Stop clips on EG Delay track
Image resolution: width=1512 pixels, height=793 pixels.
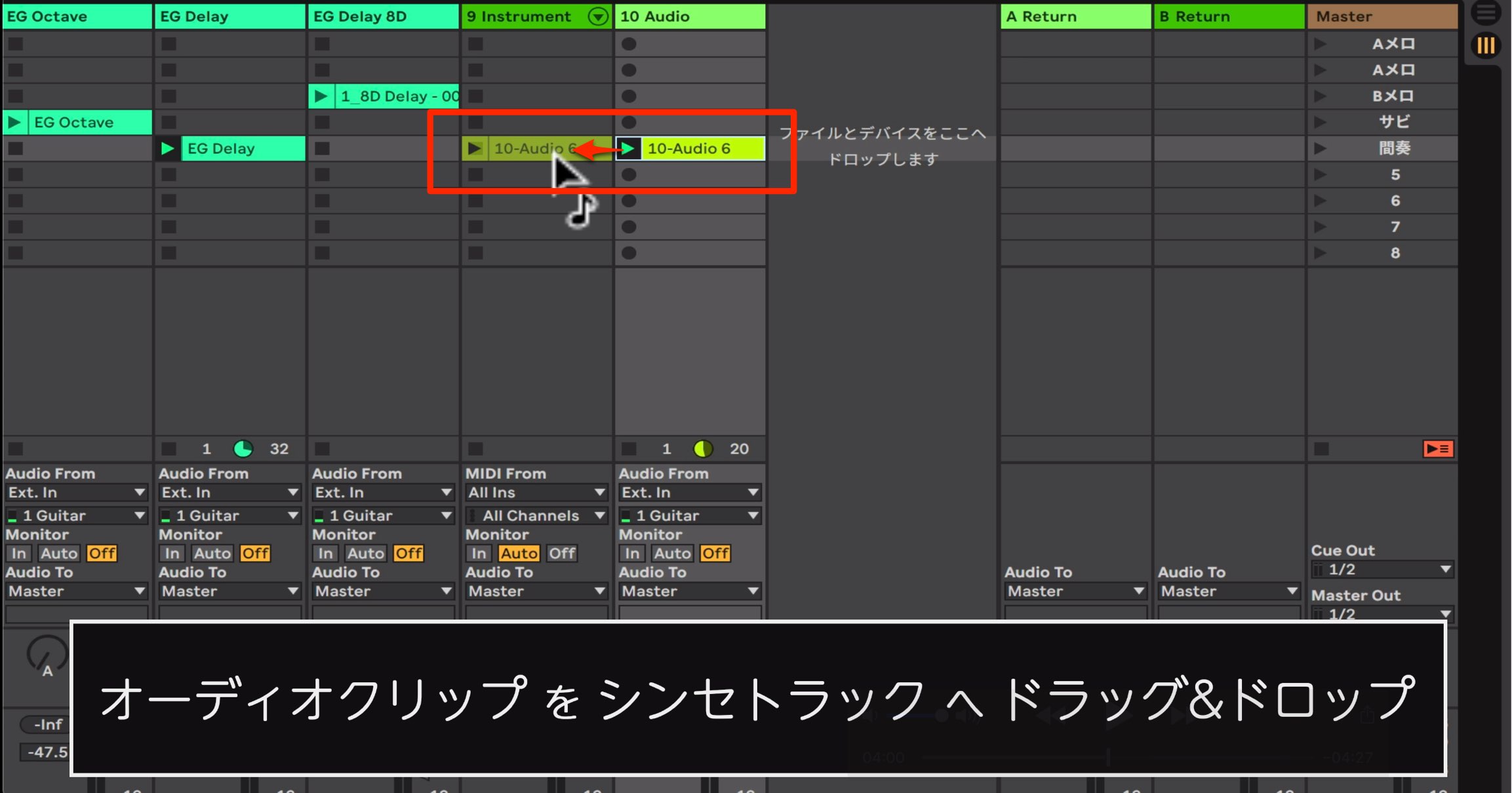click(169, 449)
